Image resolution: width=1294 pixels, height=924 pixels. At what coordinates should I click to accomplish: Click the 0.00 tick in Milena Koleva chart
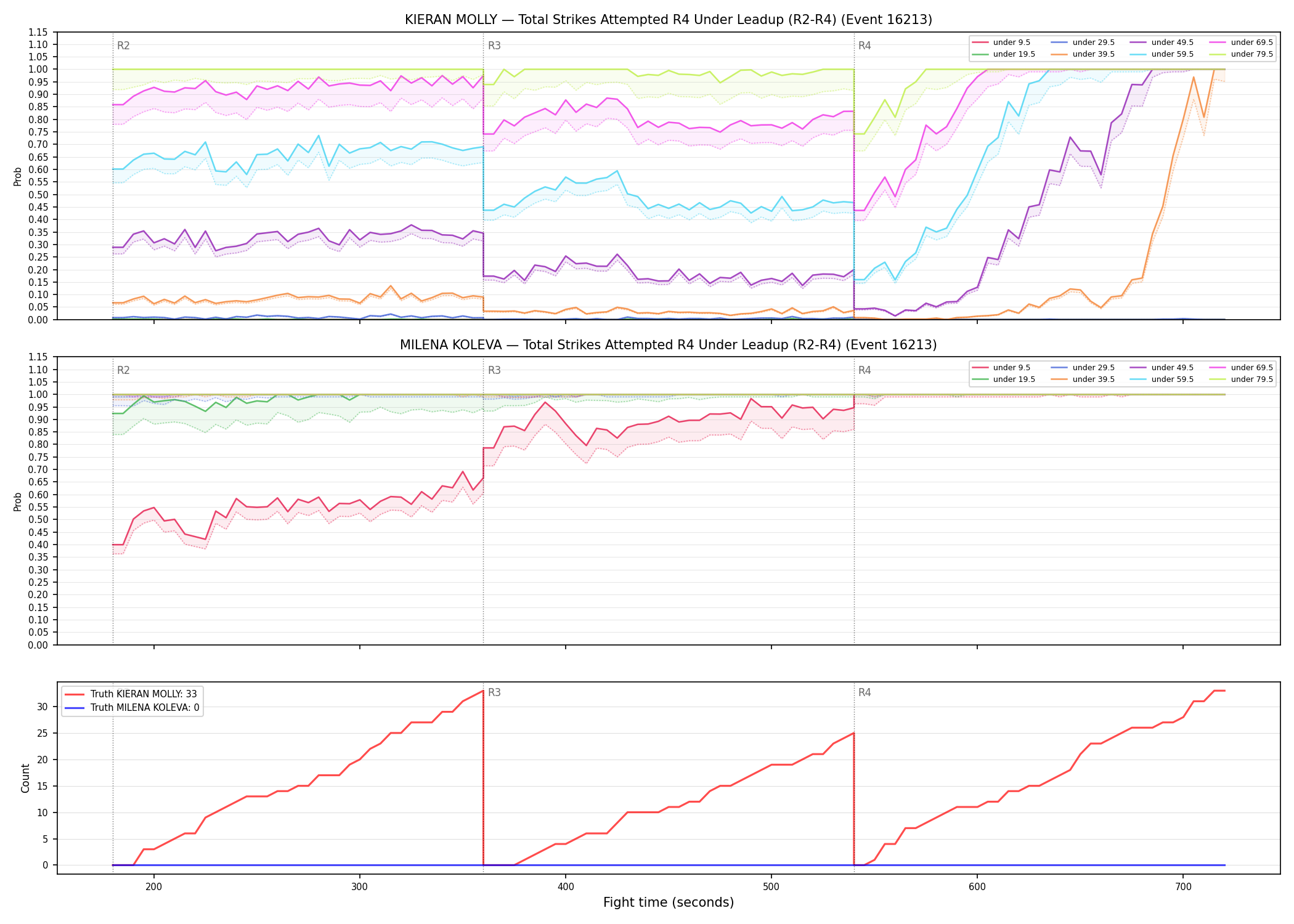coord(38,645)
